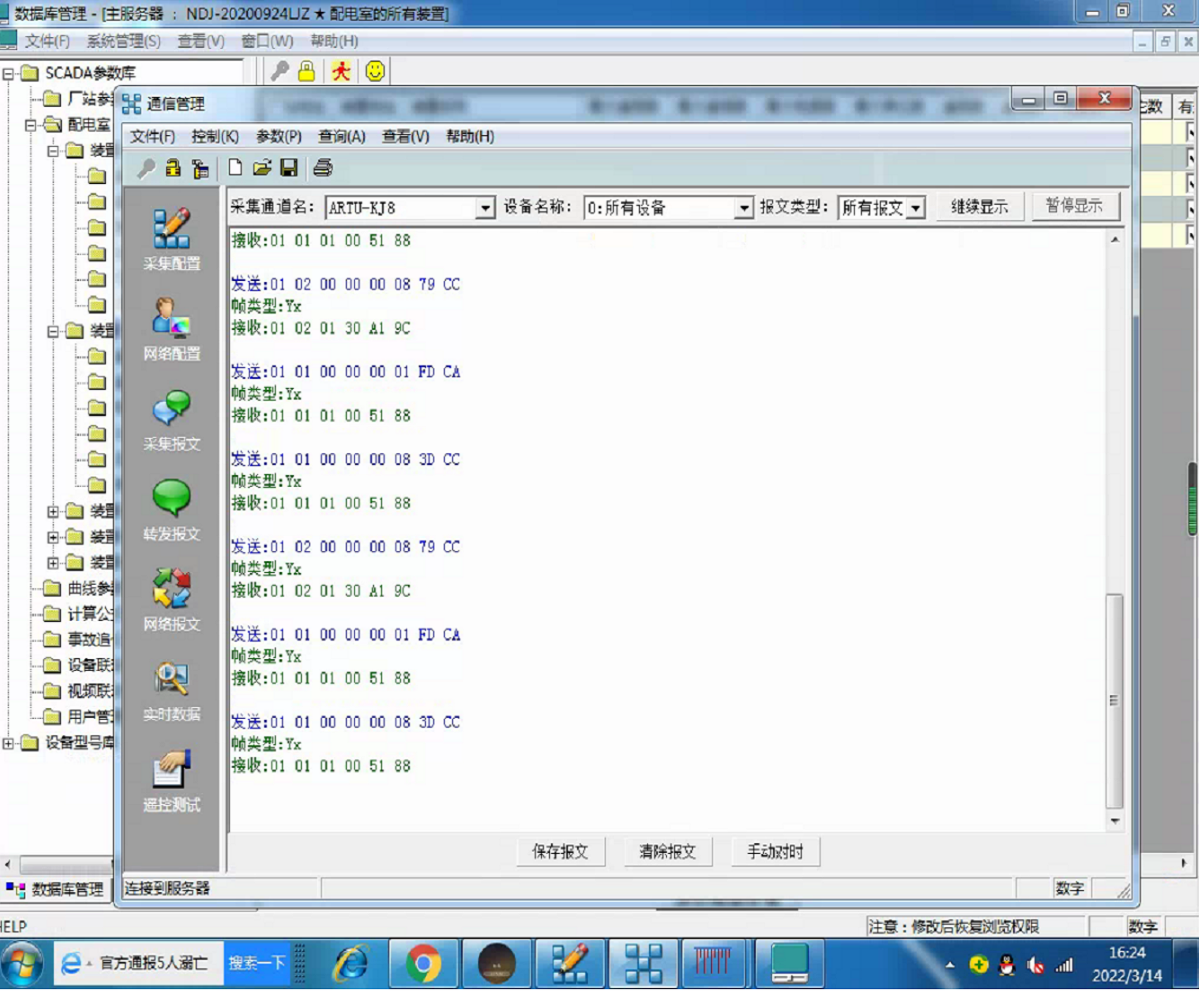Viewport: 1200px width, 1000px height.
Task: Create a new file in 通信管理 toolbar
Action: coord(235,167)
